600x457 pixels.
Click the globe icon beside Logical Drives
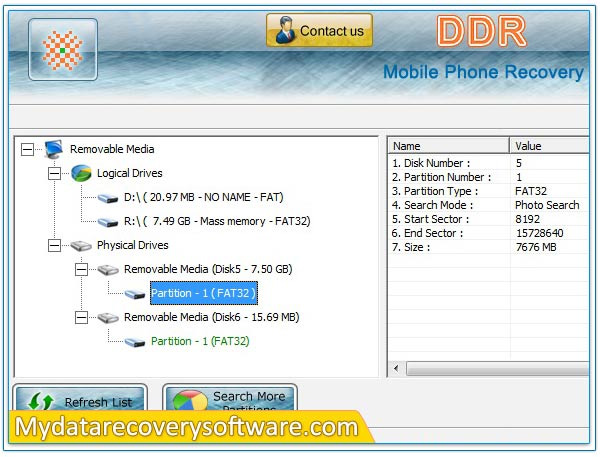point(81,173)
